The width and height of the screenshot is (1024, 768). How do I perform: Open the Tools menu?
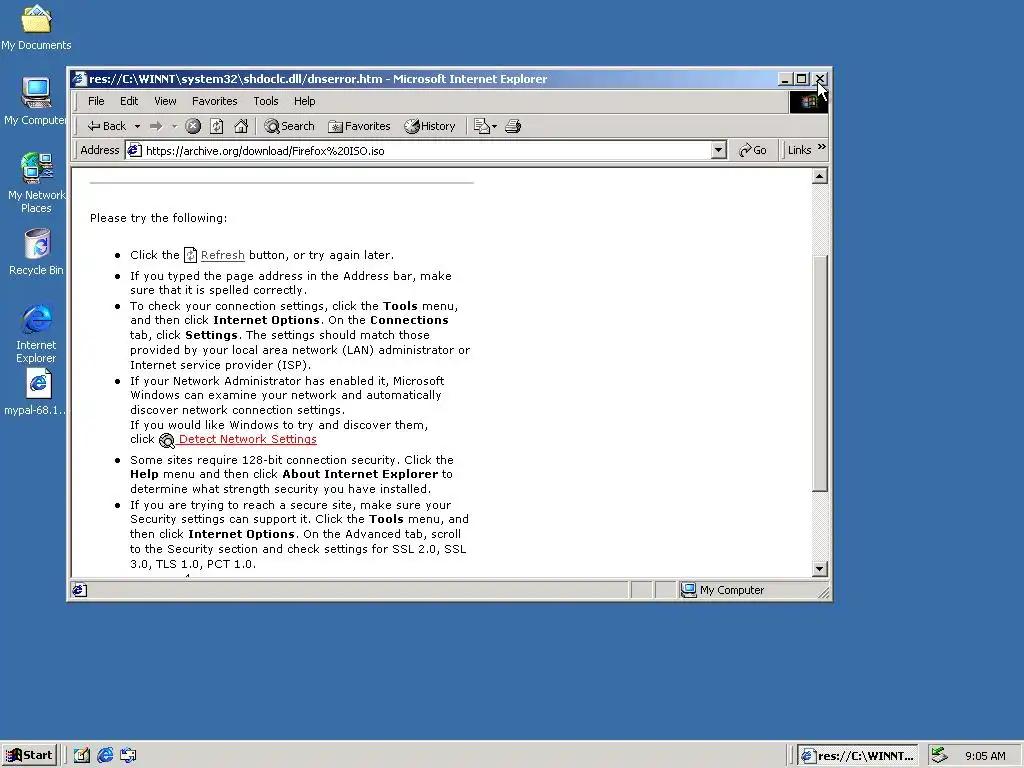point(266,101)
